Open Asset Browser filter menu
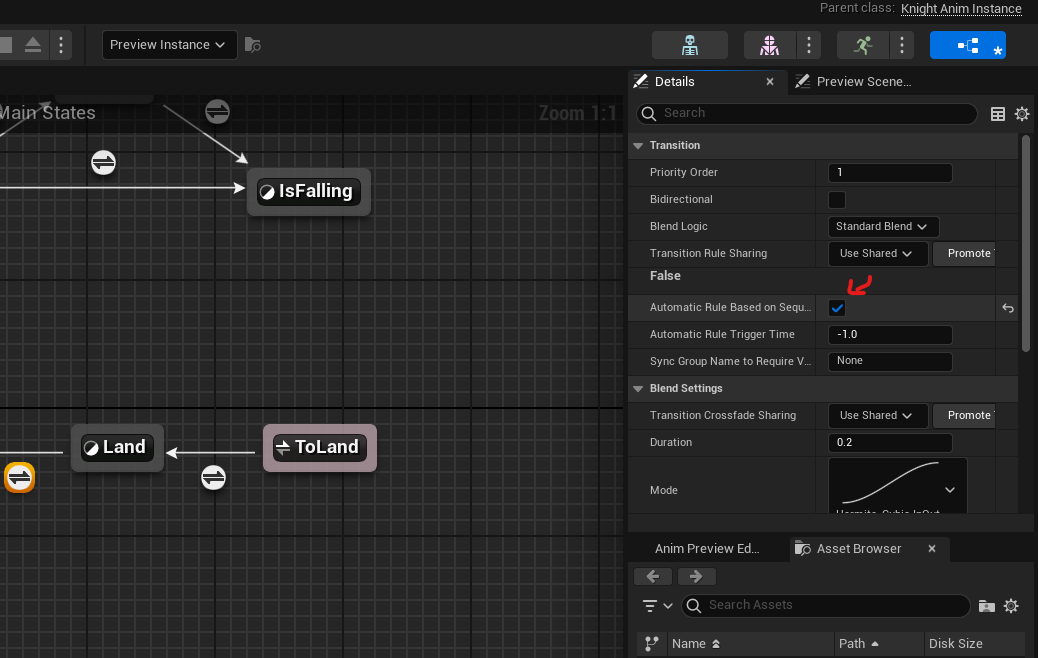Image resolution: width=1038 pixels, height=658 pixels. pos(657,606)
